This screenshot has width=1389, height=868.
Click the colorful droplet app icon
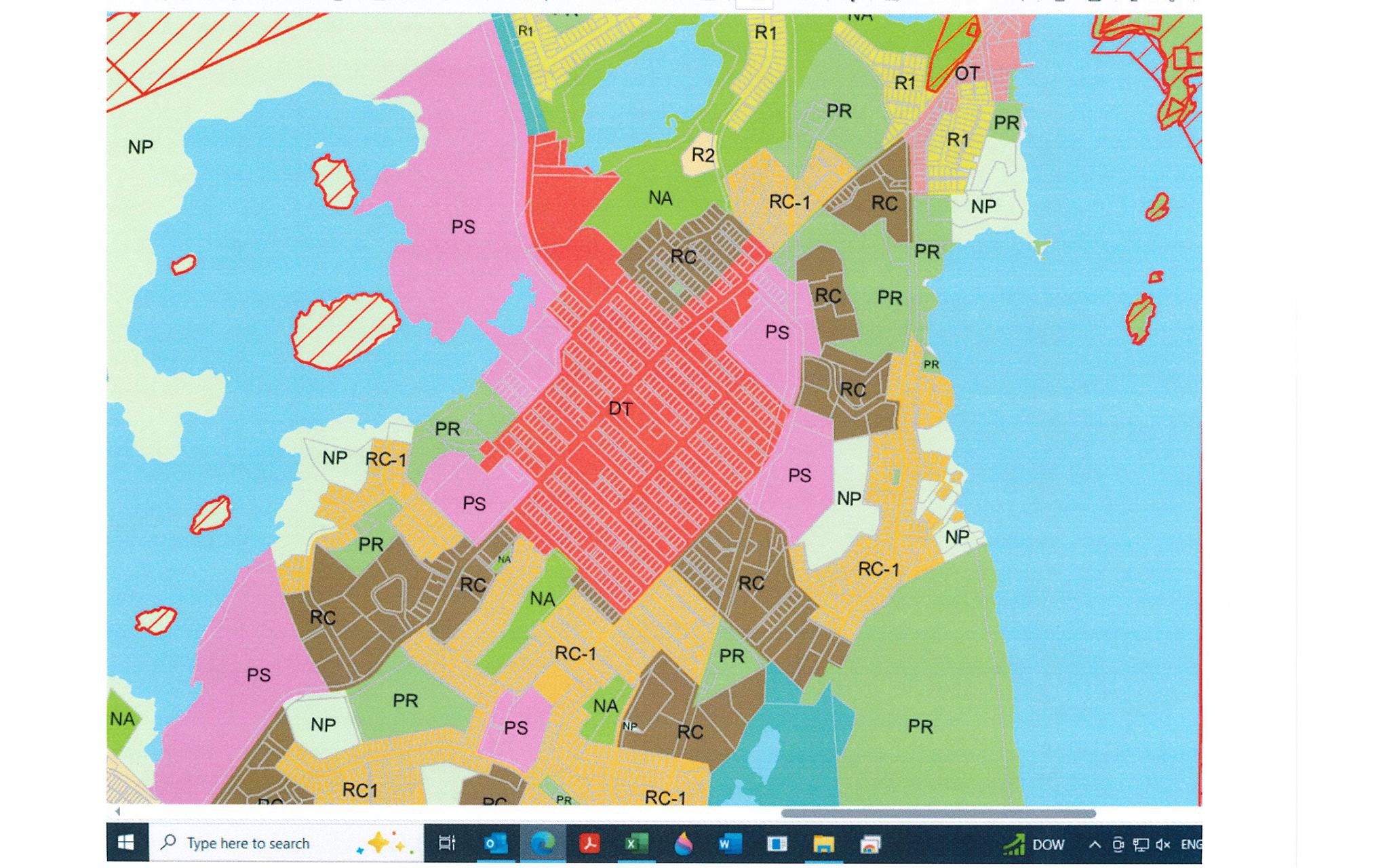(x=683, y=844)
